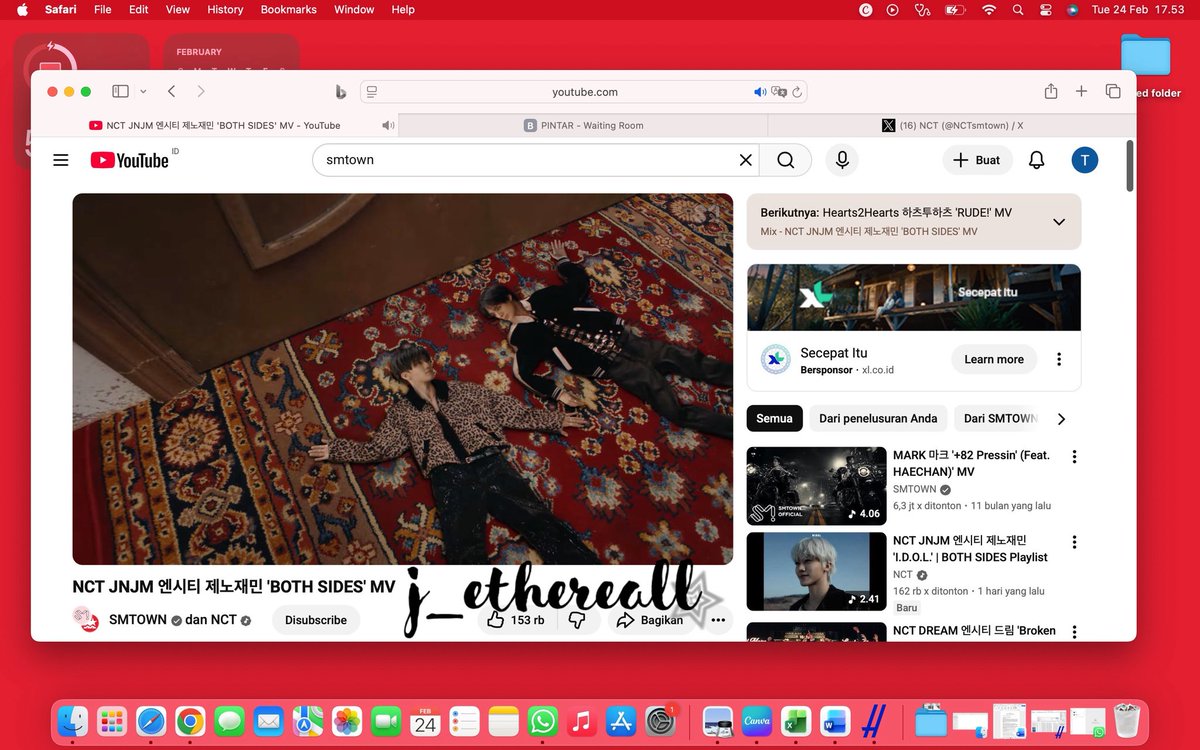Click the page vertical scrollbar

pyautogui.click(x=1130, y=166)
